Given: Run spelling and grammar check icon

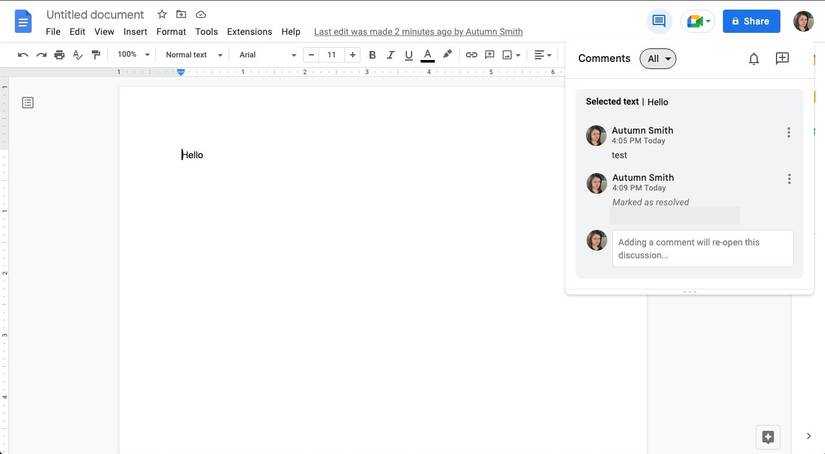Looking at the screenshot, I should pos(78,55).
